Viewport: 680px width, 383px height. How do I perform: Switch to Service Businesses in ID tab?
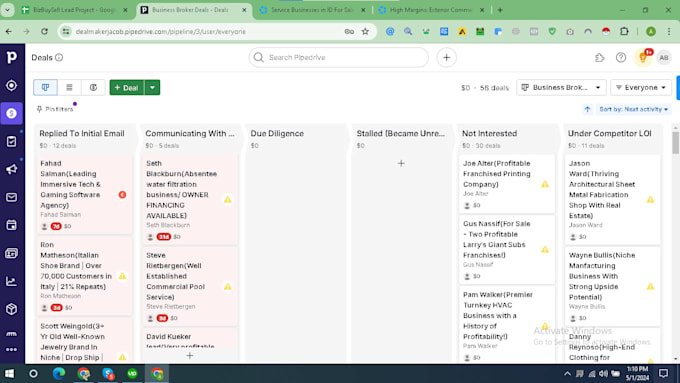click(x=312, y=10)
